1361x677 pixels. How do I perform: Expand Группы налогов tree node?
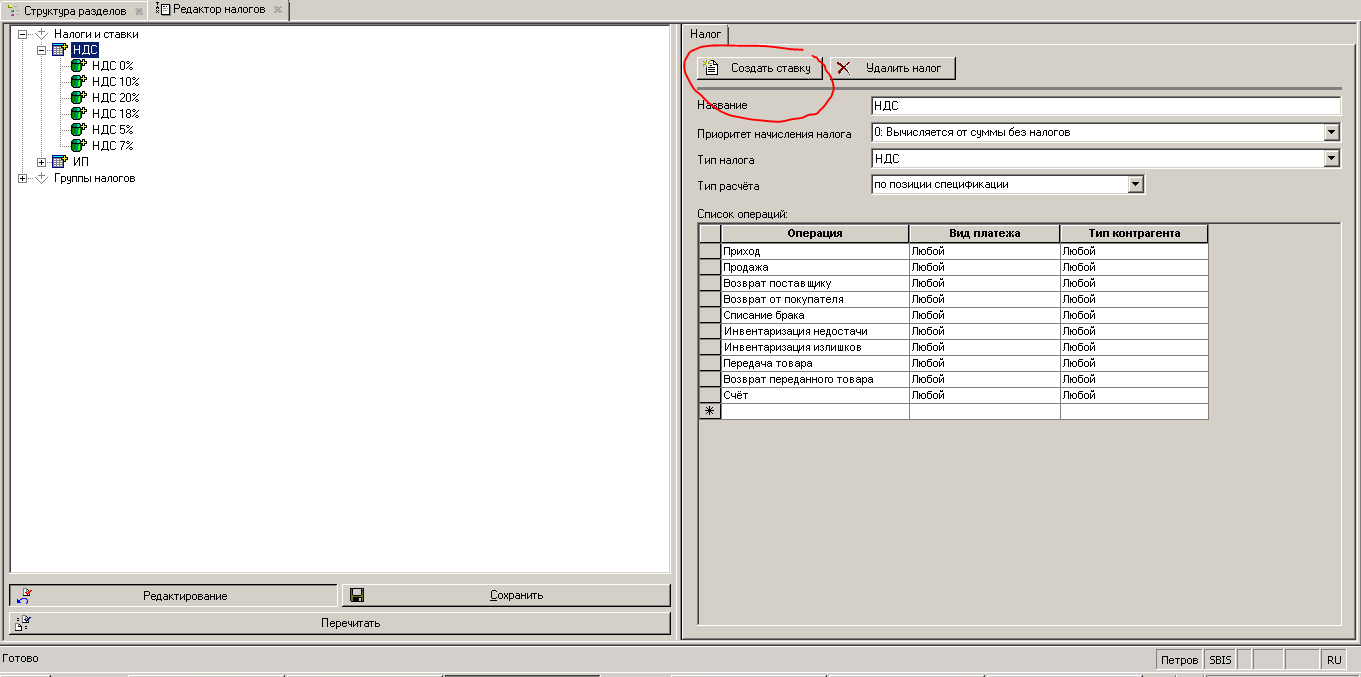(x=22, y=178)
